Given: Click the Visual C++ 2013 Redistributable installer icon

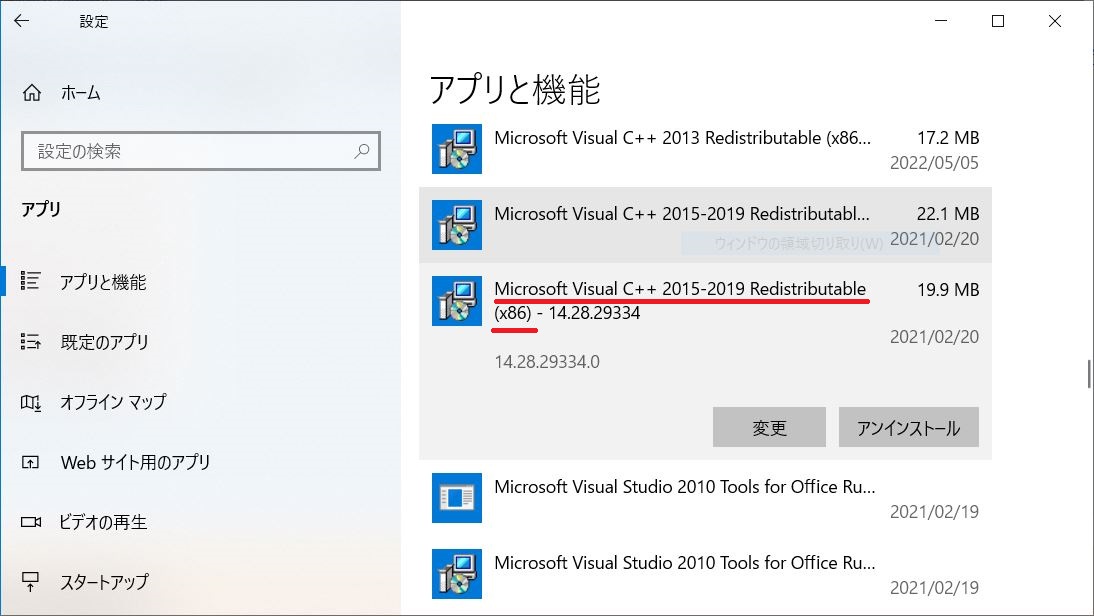Looking at the screenshot, I should (457, 148).
